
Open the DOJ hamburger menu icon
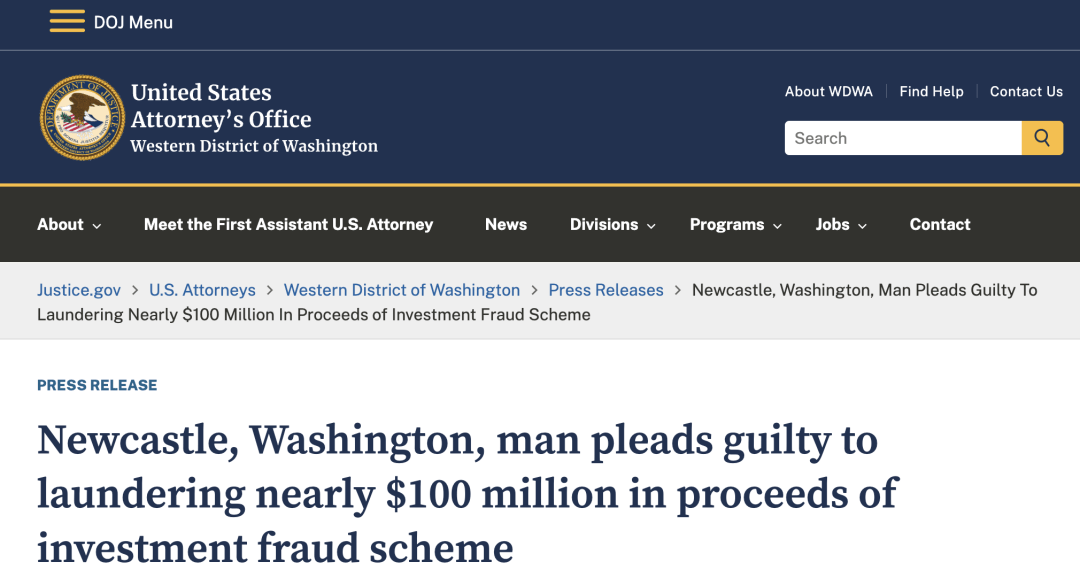(x=67, y=21)
